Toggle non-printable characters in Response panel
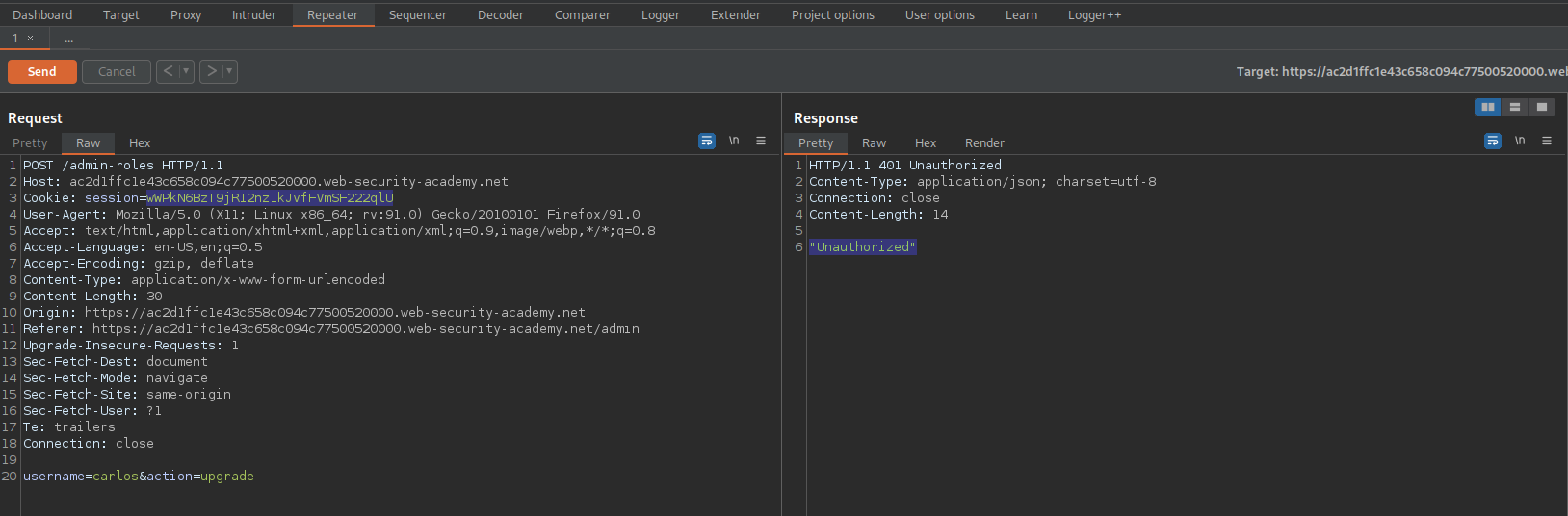This screenshot has height=516, width=1568. [x=1520, y=141]
